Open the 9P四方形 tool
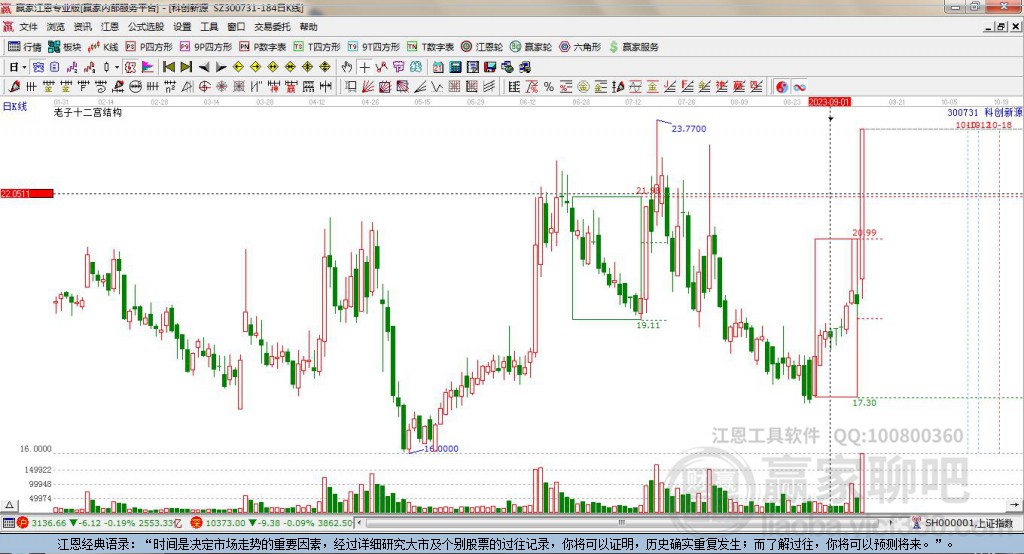The height and width of the screenshot is (554, 1024). coord(206,46)
